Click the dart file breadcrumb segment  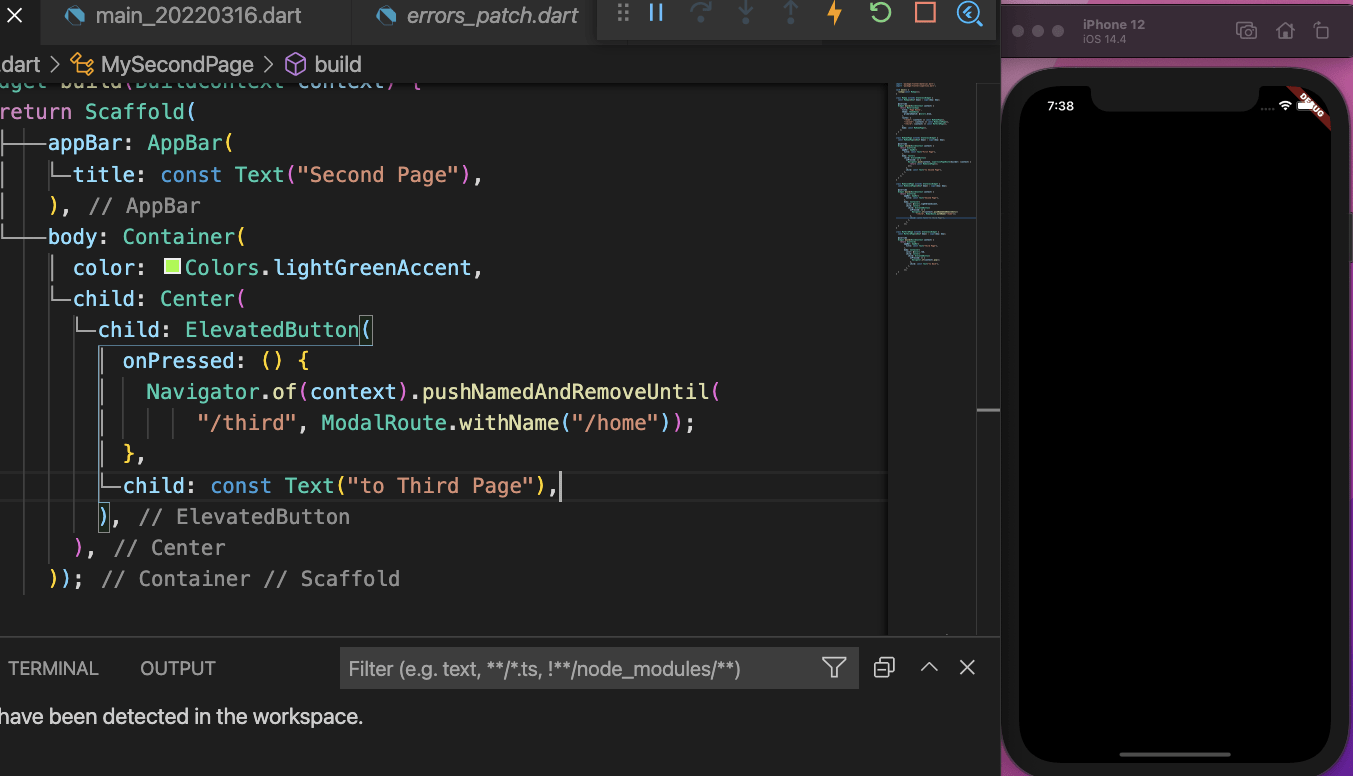click(x=20, y=65)
